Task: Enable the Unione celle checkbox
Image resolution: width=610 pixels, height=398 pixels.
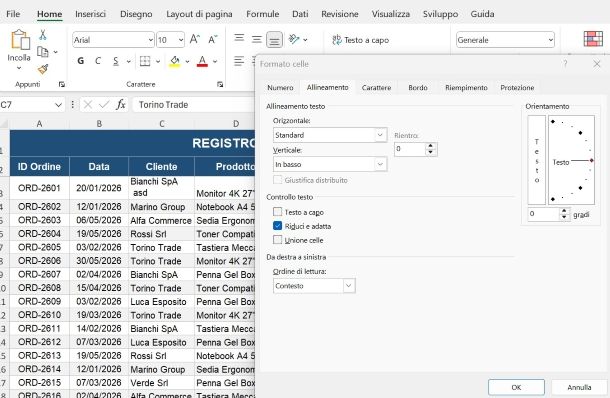Action: pos(277,240)
